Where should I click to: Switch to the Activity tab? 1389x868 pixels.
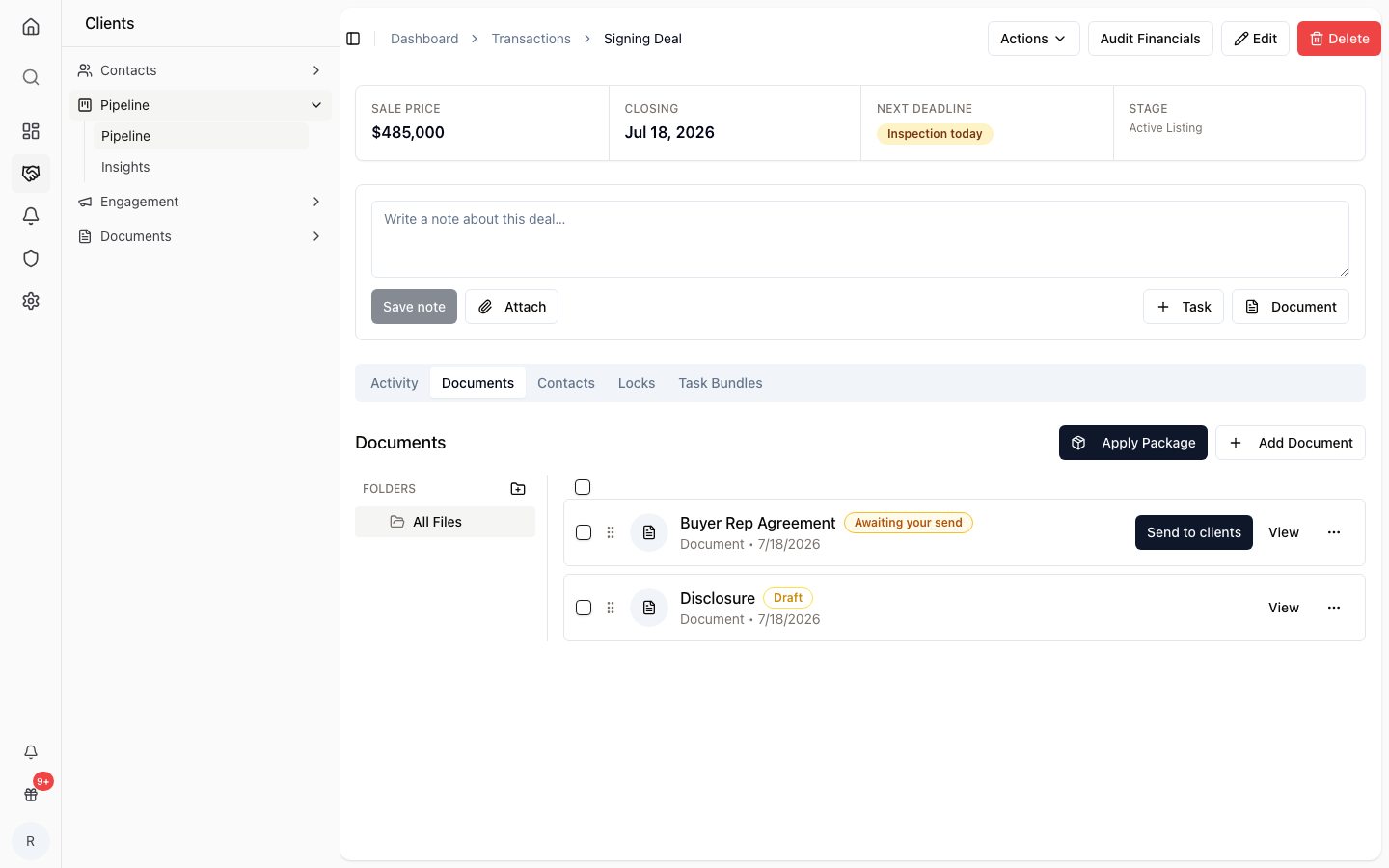(395, 383)
